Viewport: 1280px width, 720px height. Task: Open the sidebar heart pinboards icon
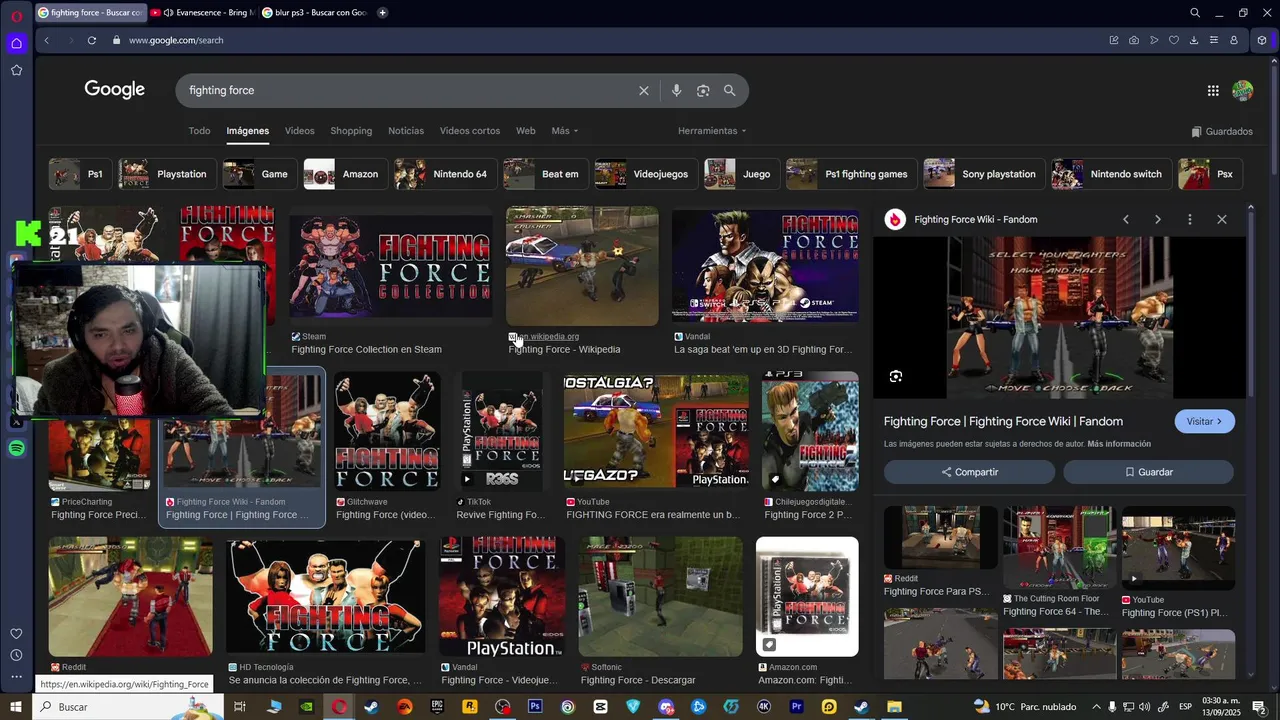16,634
